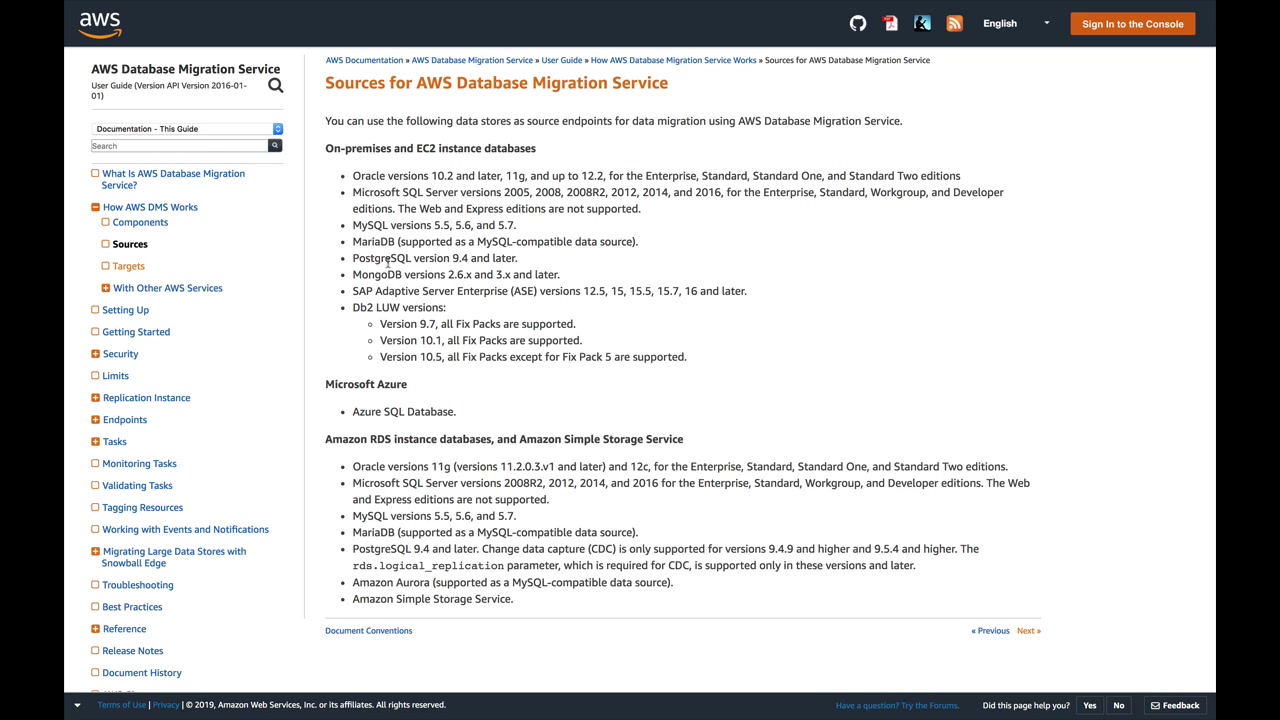Click the footer arrow beside Terms of Use
1280x720 pixels.
[77, 705]
